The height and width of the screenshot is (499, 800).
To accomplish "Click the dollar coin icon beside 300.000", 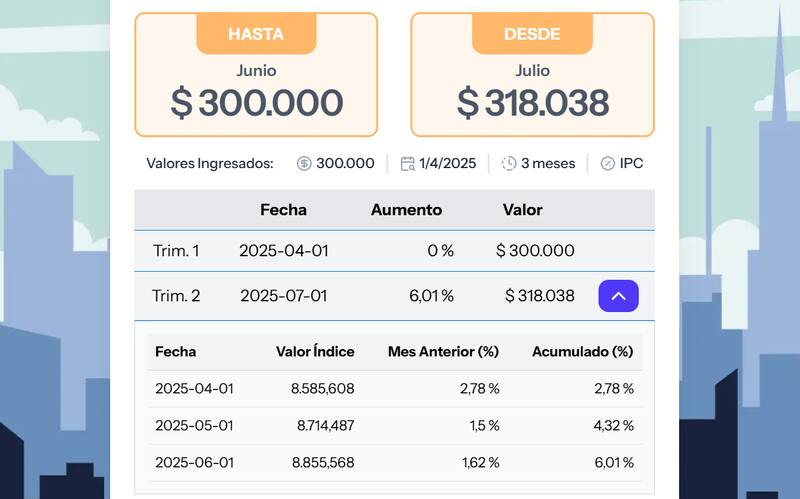I will (x=304, y=163).
